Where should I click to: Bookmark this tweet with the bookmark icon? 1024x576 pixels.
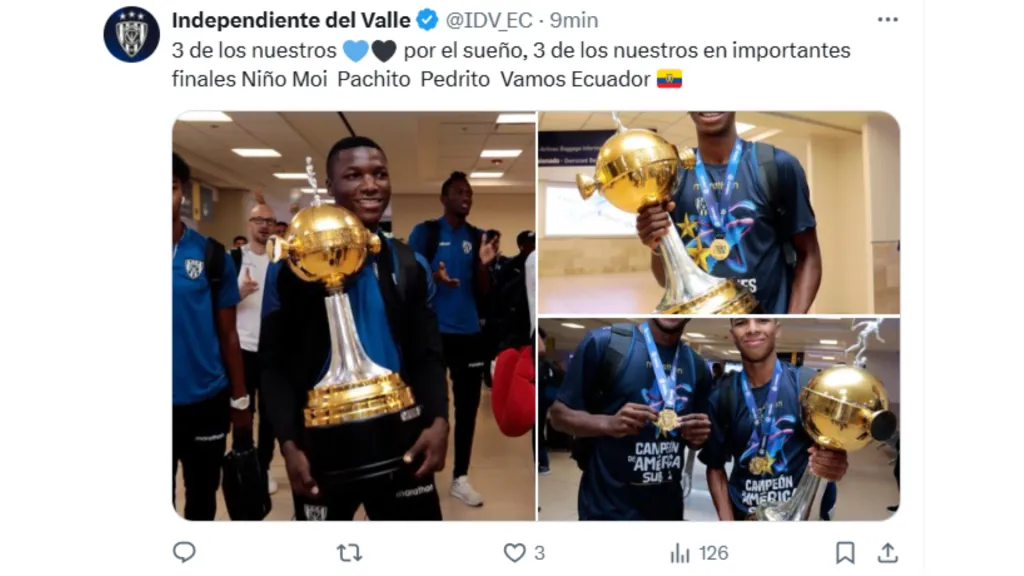[x=845, y=553]
